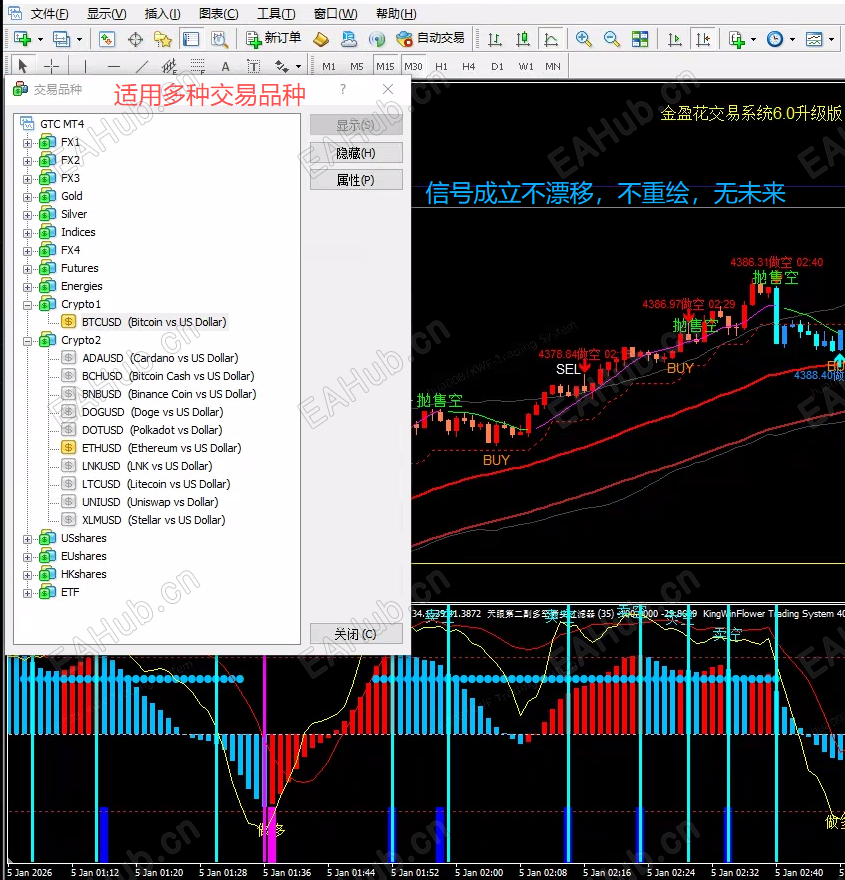Expand the ETF symbol group

(x=27, y=593)
